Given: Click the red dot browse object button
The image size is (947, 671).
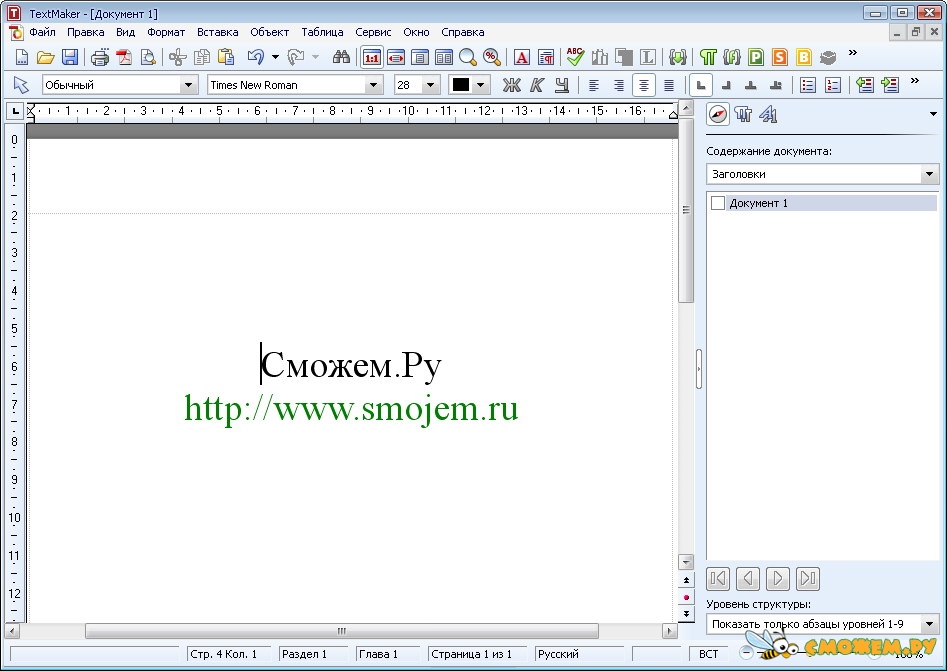Looking at the screenshot, I should 686,597.
